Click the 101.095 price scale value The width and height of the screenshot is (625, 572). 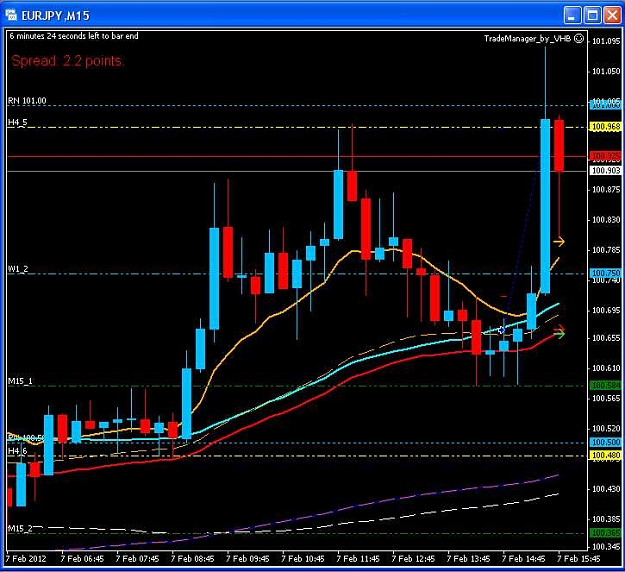(x=606, y=41)
